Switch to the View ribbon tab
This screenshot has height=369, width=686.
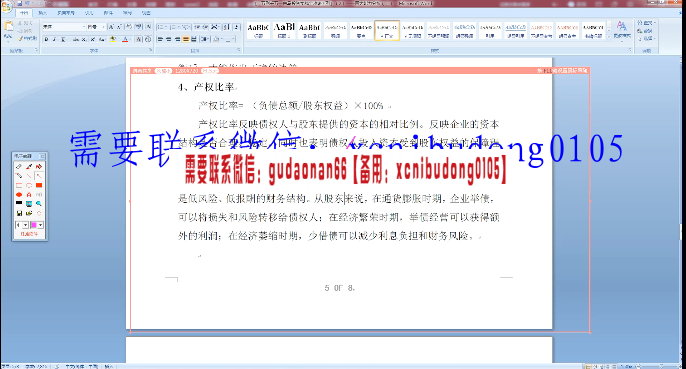coord(146,13)
